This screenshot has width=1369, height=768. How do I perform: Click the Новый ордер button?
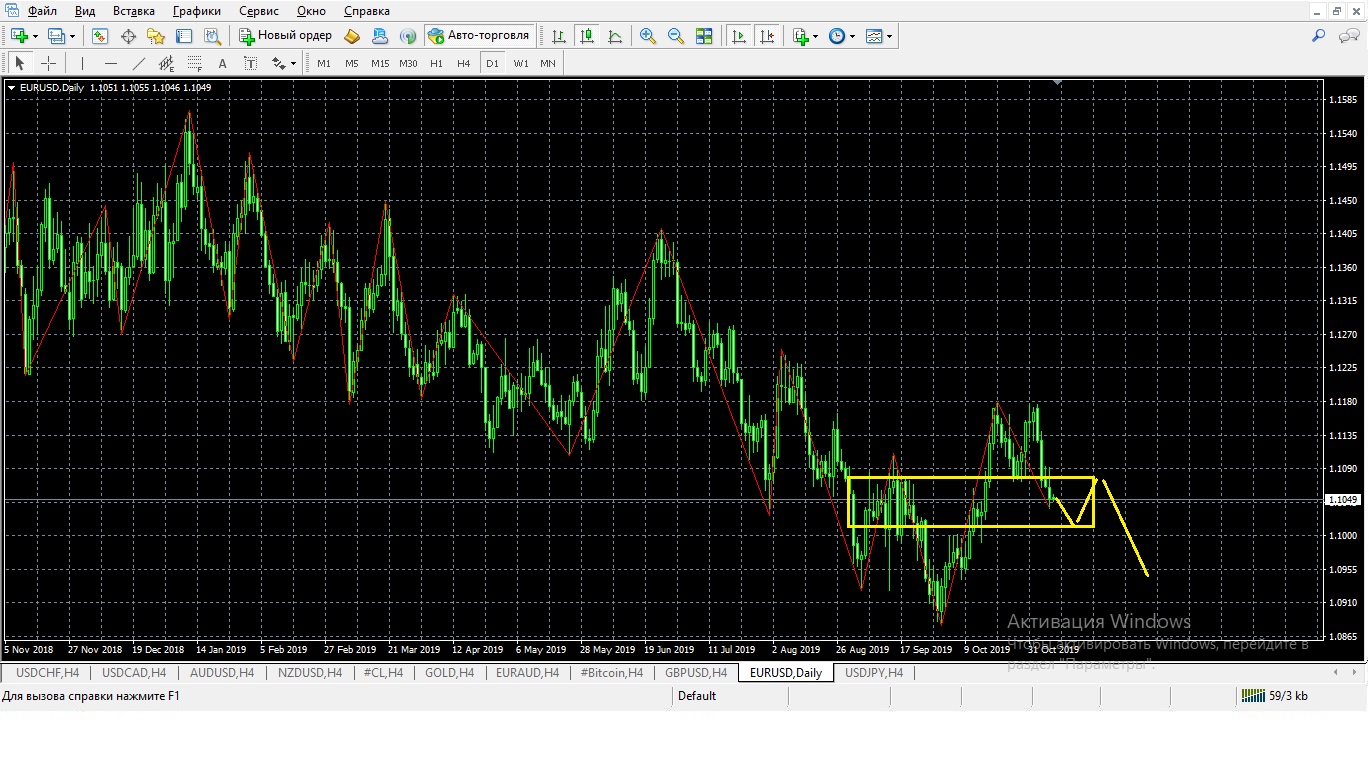[x=286, y=36]
